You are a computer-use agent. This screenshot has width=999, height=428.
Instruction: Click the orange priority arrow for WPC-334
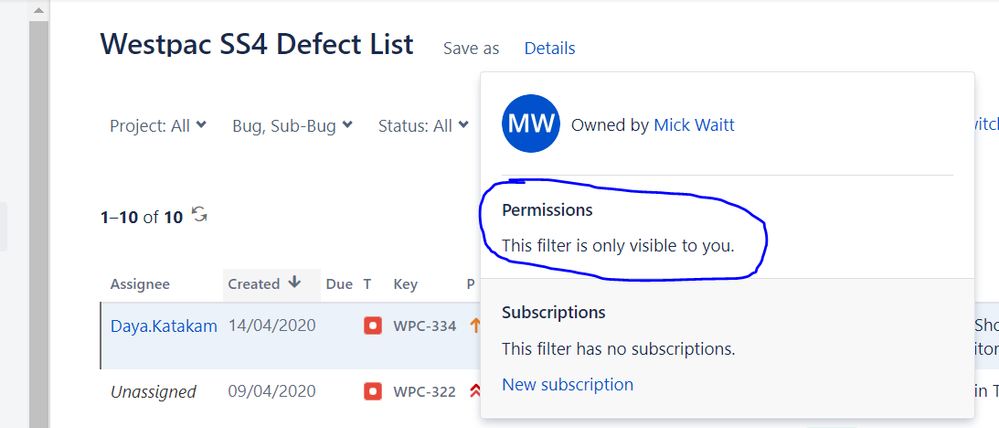pos(475,326)
